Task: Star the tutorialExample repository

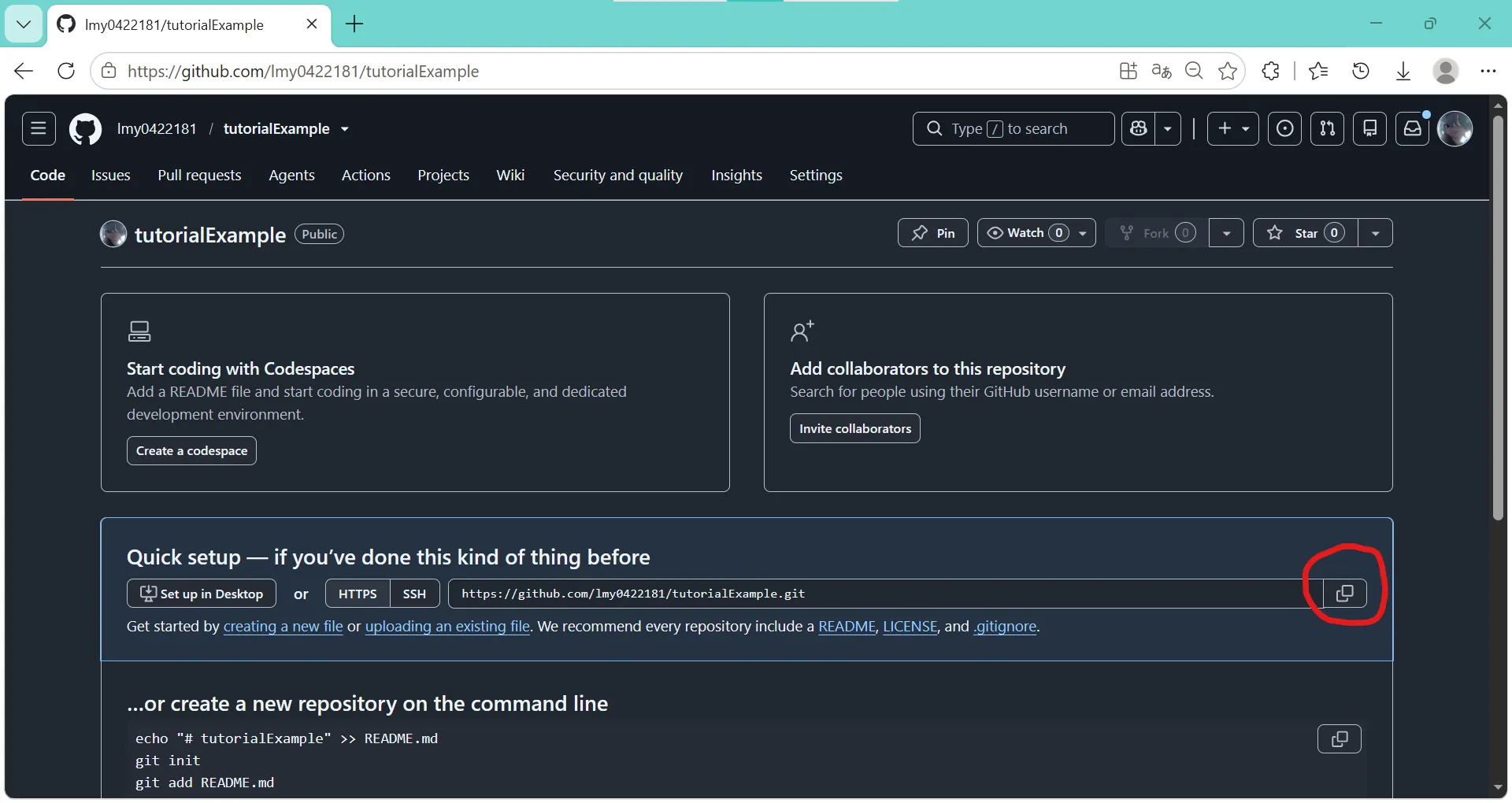Action: (x=1306, y=233)
